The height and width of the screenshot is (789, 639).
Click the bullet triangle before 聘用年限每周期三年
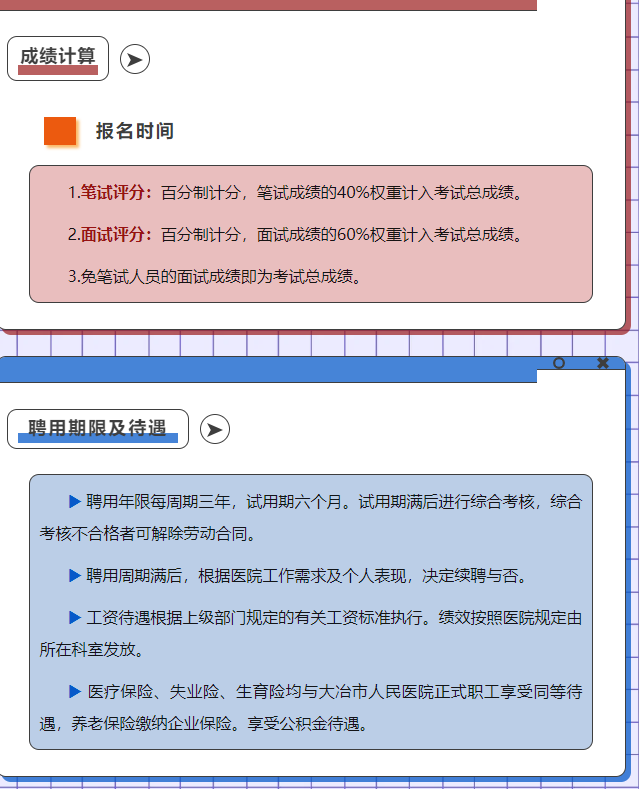75,501
